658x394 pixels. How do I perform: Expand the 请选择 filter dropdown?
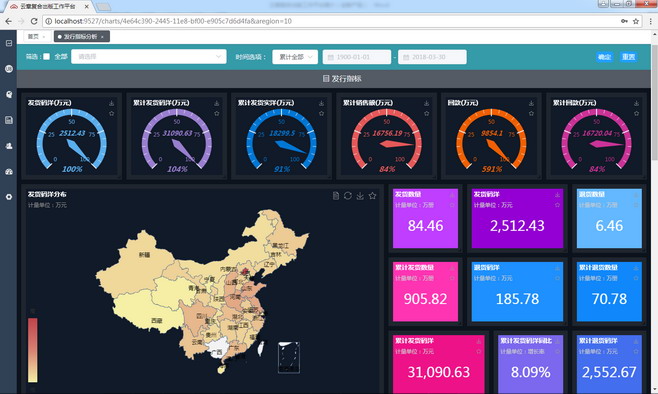click(149, 57)
